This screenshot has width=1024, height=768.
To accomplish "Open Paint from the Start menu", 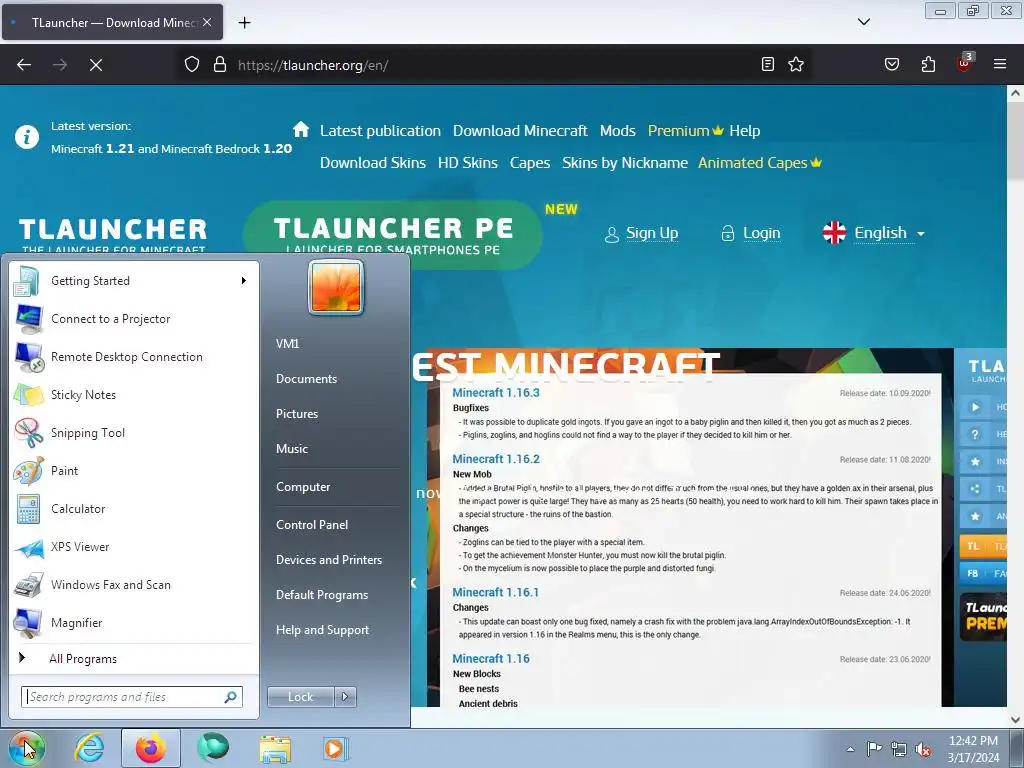I will [x=134, y=470].
